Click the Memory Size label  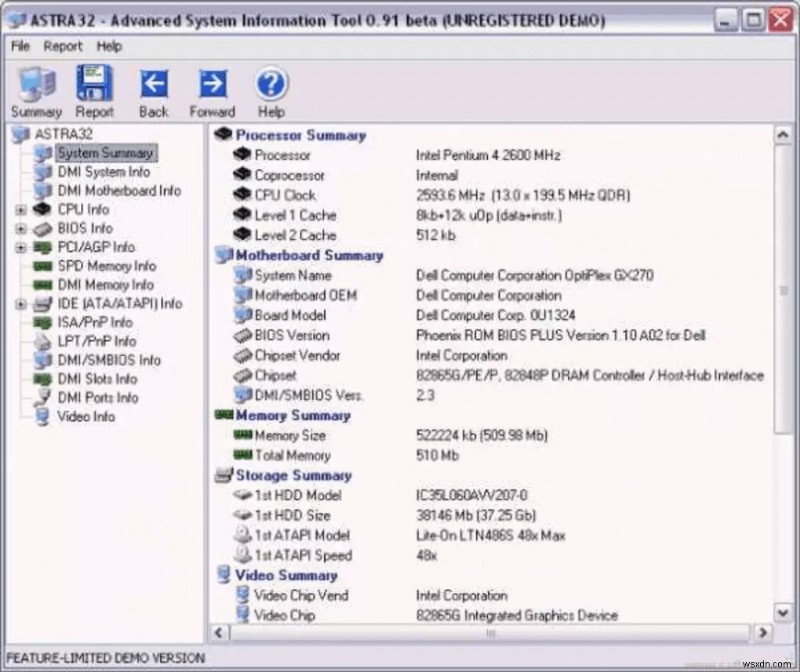coord(290,435)
